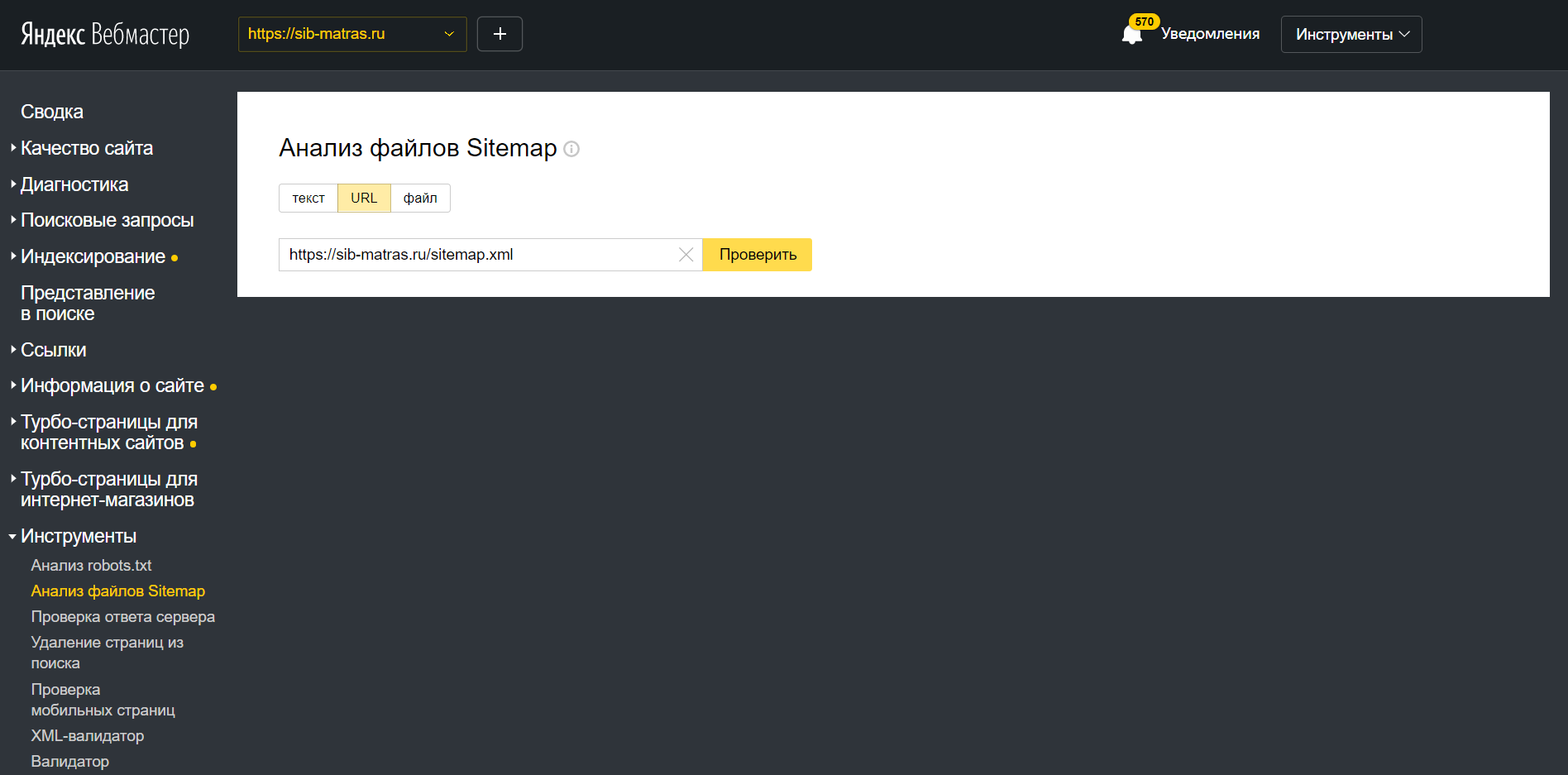The height and width of the screenshot is (775, 1568).
Task: Expand the Качество сайта section
Action: (x=86, y=148)
